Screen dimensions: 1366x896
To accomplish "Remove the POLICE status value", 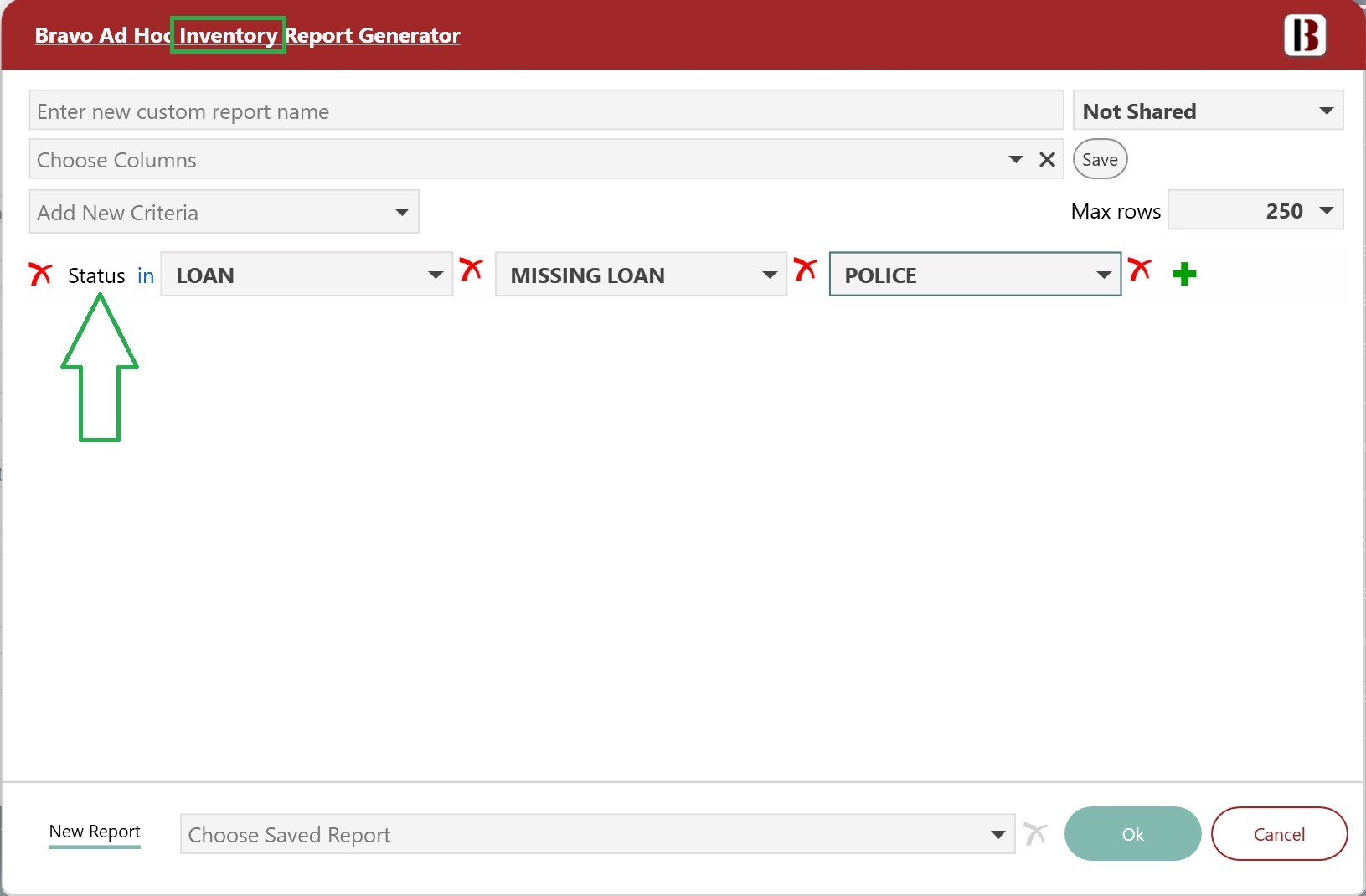I will pos(1140,270).
